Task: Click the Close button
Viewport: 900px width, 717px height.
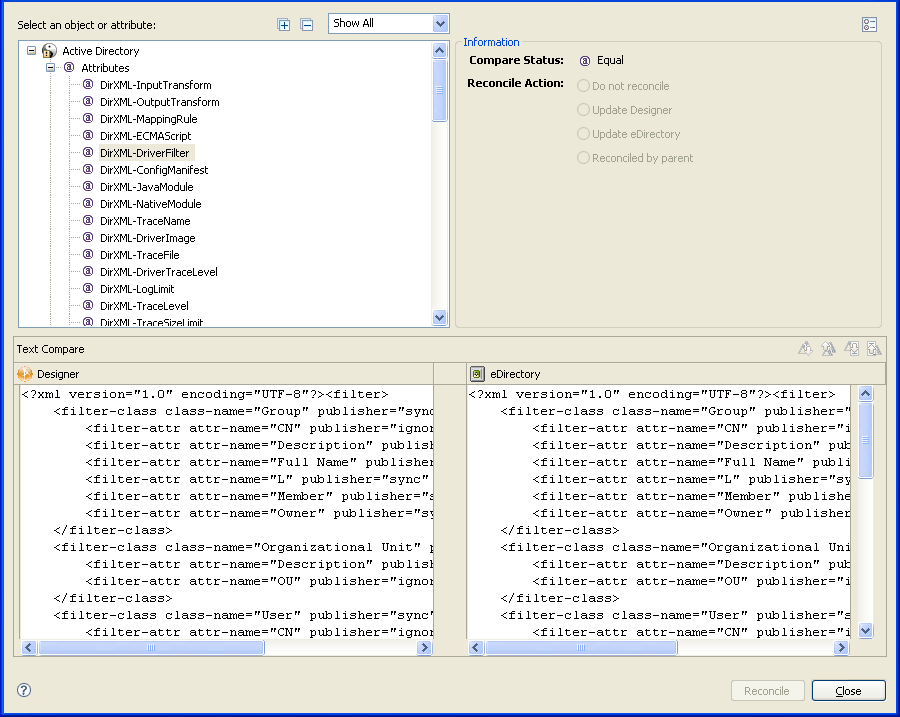Action: click(x=848, y=691)
